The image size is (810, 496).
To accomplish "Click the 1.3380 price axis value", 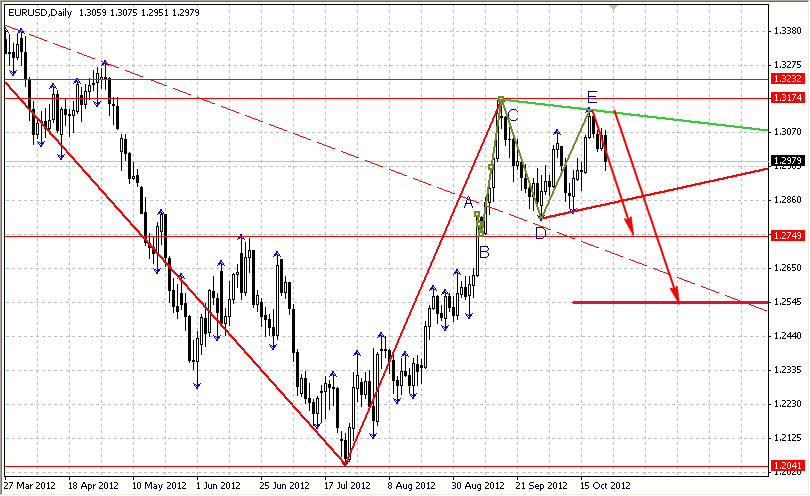I will coord(788,30).
